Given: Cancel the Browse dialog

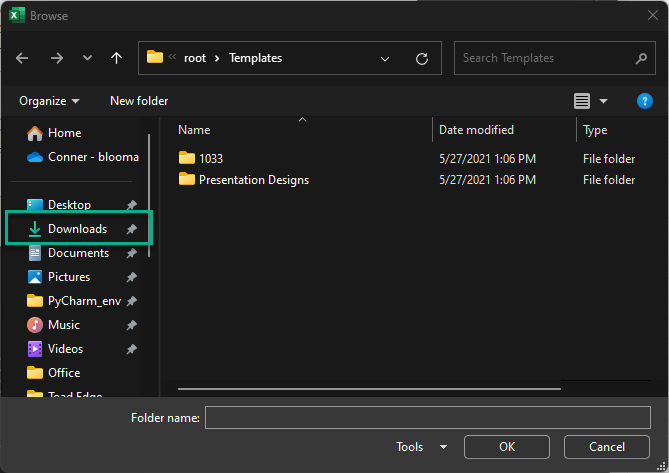Looking at the screenshot, I should [x=606, y=447].
